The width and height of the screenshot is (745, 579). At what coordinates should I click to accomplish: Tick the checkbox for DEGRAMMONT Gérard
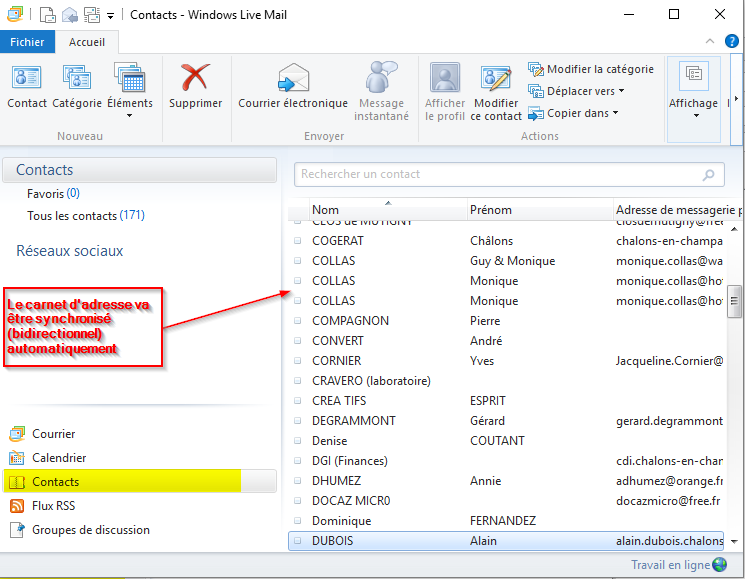coord(297,420)
